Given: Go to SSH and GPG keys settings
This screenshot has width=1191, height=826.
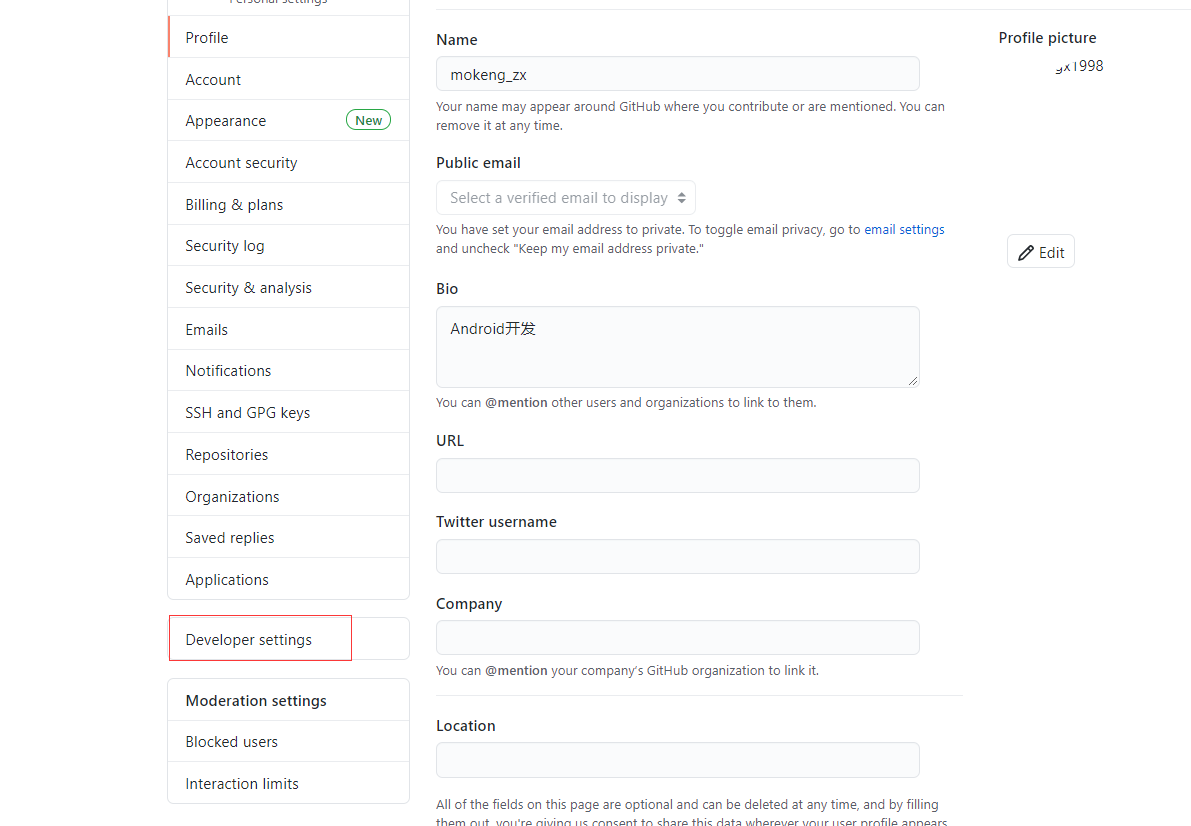Looking at the screenshot, I should click(x=247, y=412).
